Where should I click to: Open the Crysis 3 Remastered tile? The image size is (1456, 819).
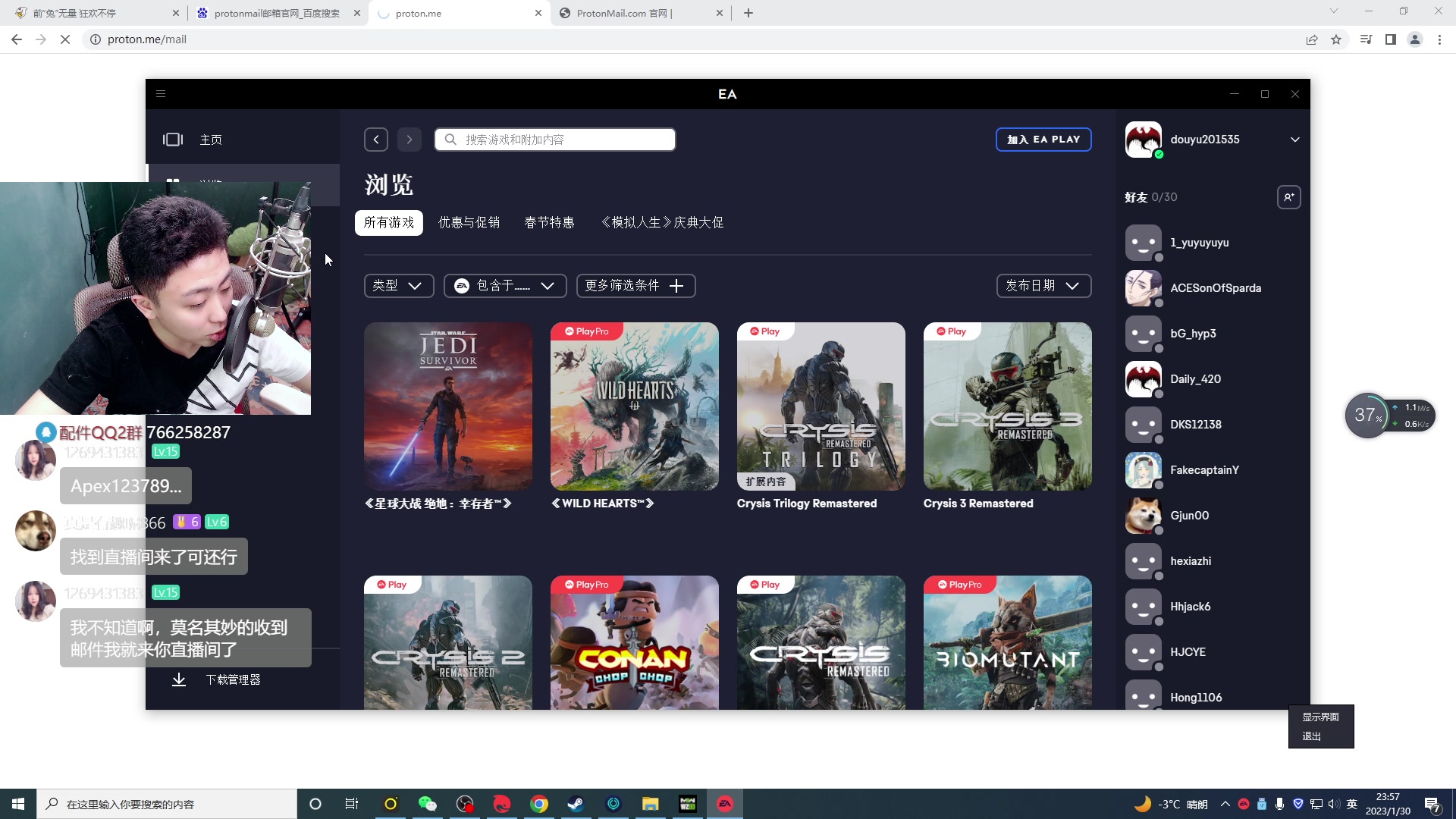[1008, 406]
